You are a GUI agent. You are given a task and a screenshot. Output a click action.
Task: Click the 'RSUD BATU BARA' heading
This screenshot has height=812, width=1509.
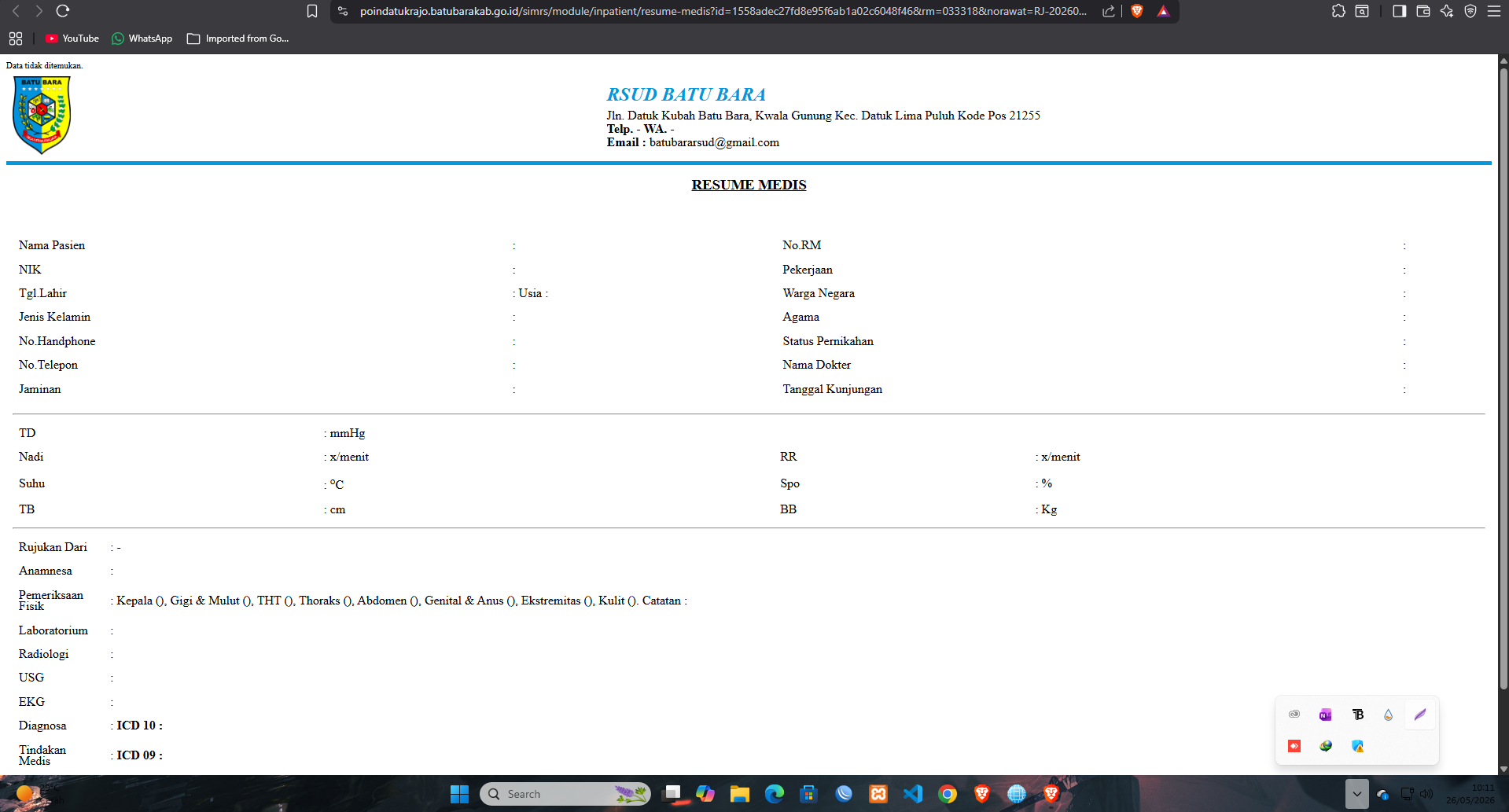tap(686, 94)
